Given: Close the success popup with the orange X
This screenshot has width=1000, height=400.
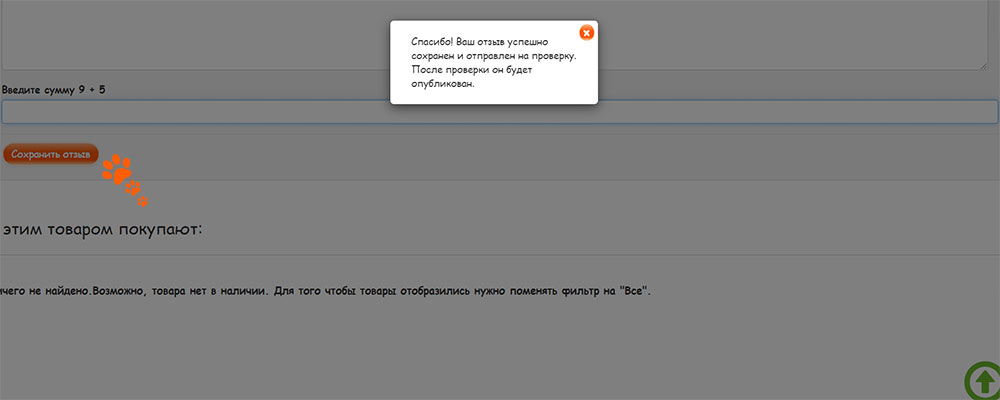Looking at the screenshot, I should [x=587, y=32].
